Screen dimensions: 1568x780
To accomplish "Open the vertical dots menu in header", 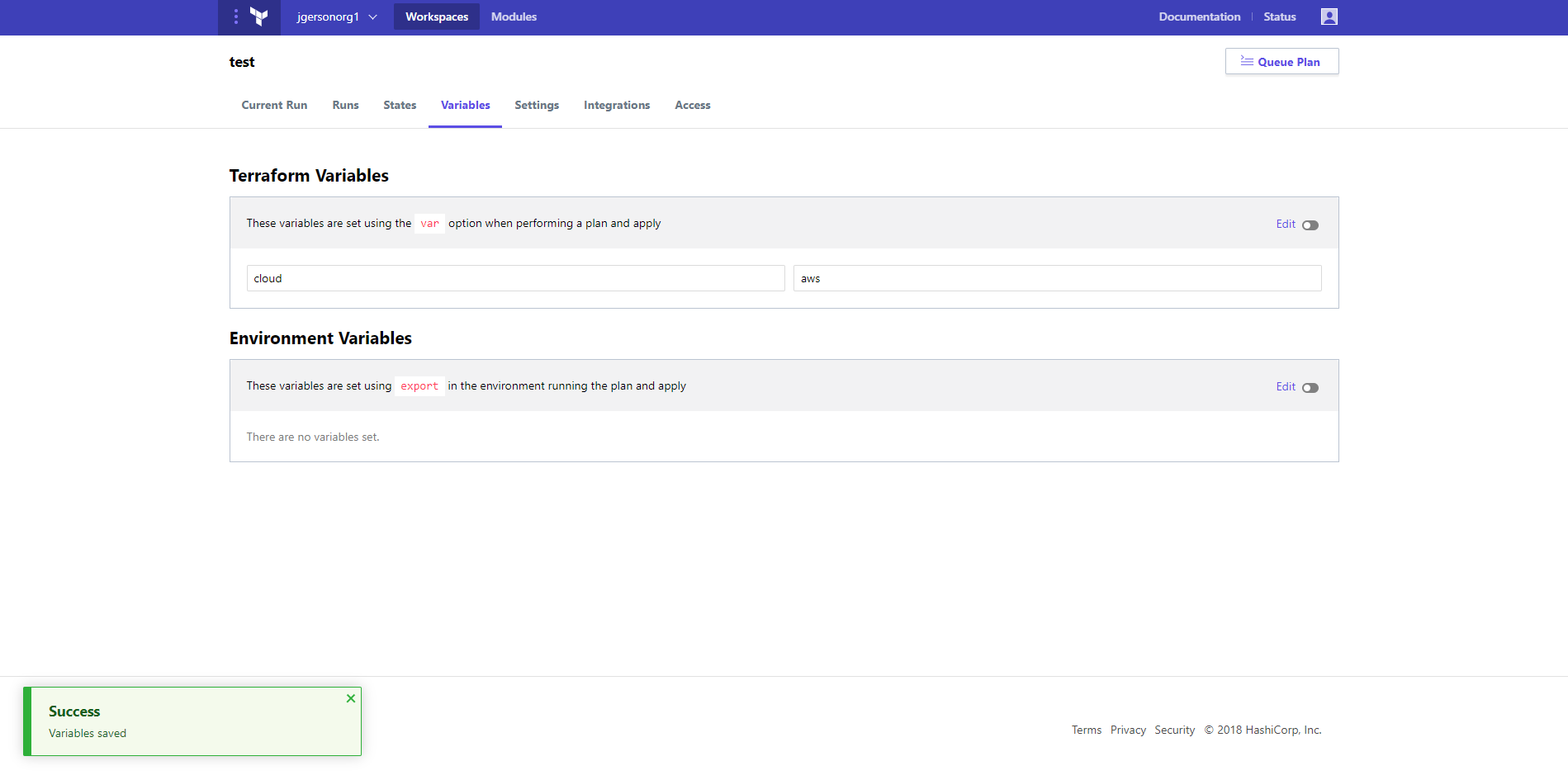I will coord(236,17).
